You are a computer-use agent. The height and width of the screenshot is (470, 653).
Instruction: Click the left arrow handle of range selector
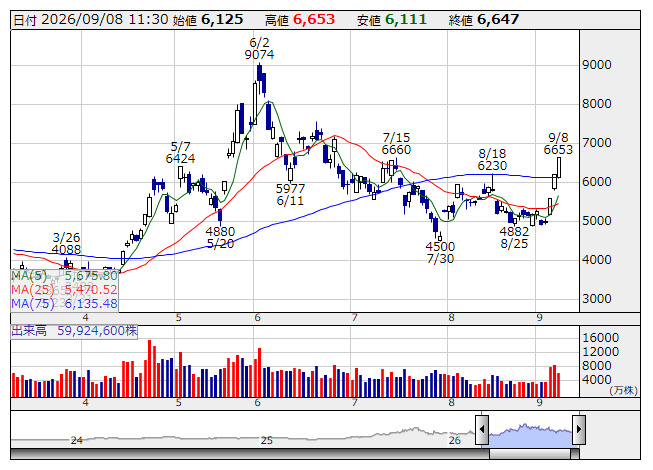point(482,429)
